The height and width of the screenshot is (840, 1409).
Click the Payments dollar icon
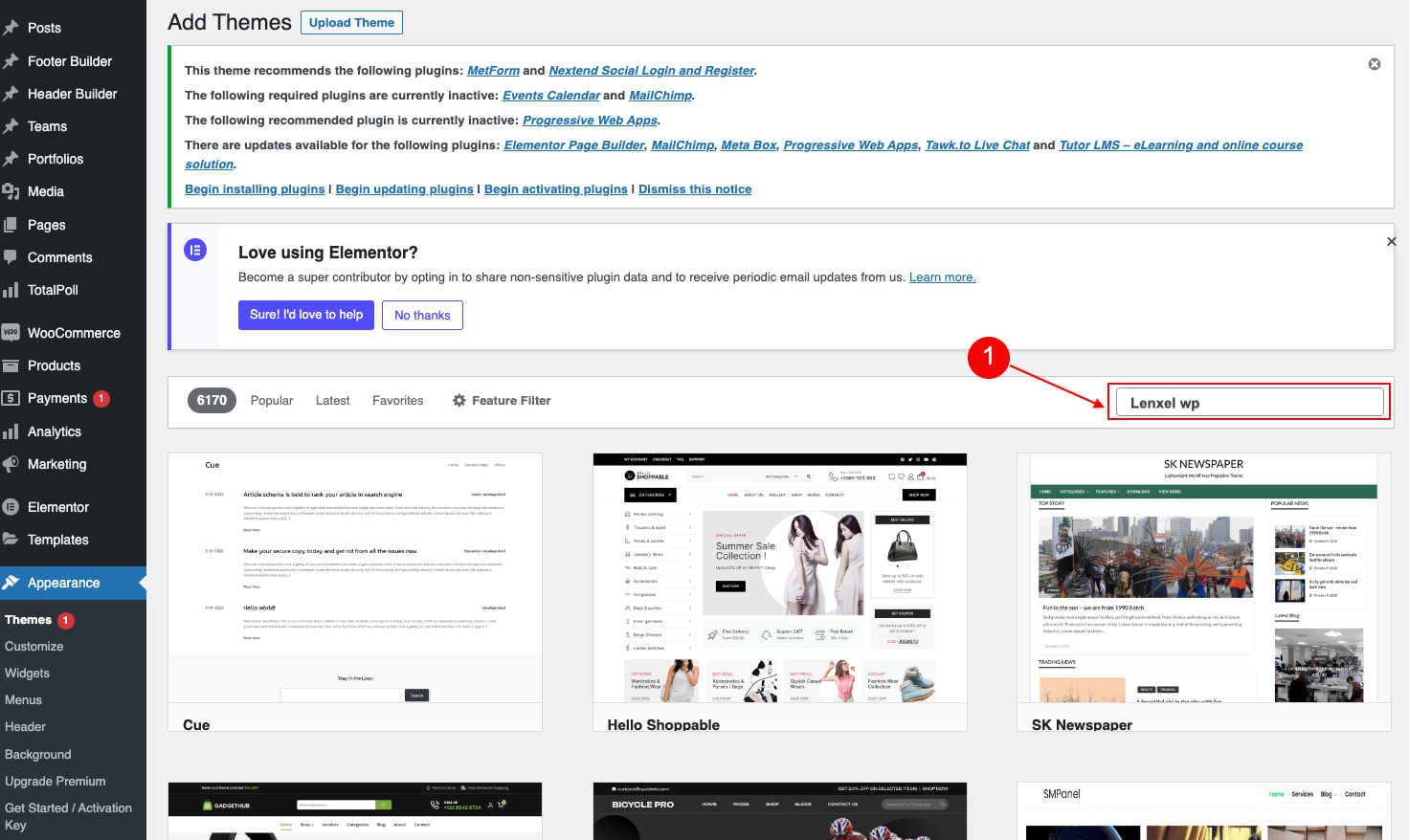(11, 398)
